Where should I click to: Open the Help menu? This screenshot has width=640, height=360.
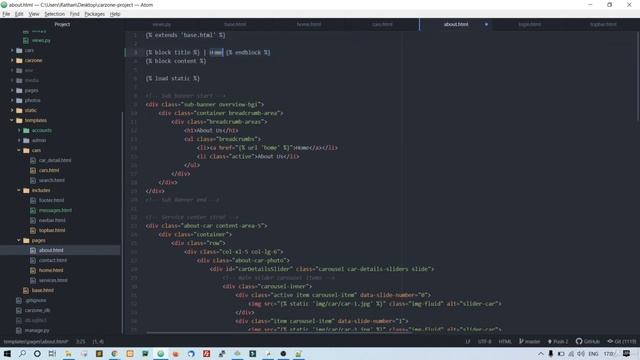[x=115, y=14]
